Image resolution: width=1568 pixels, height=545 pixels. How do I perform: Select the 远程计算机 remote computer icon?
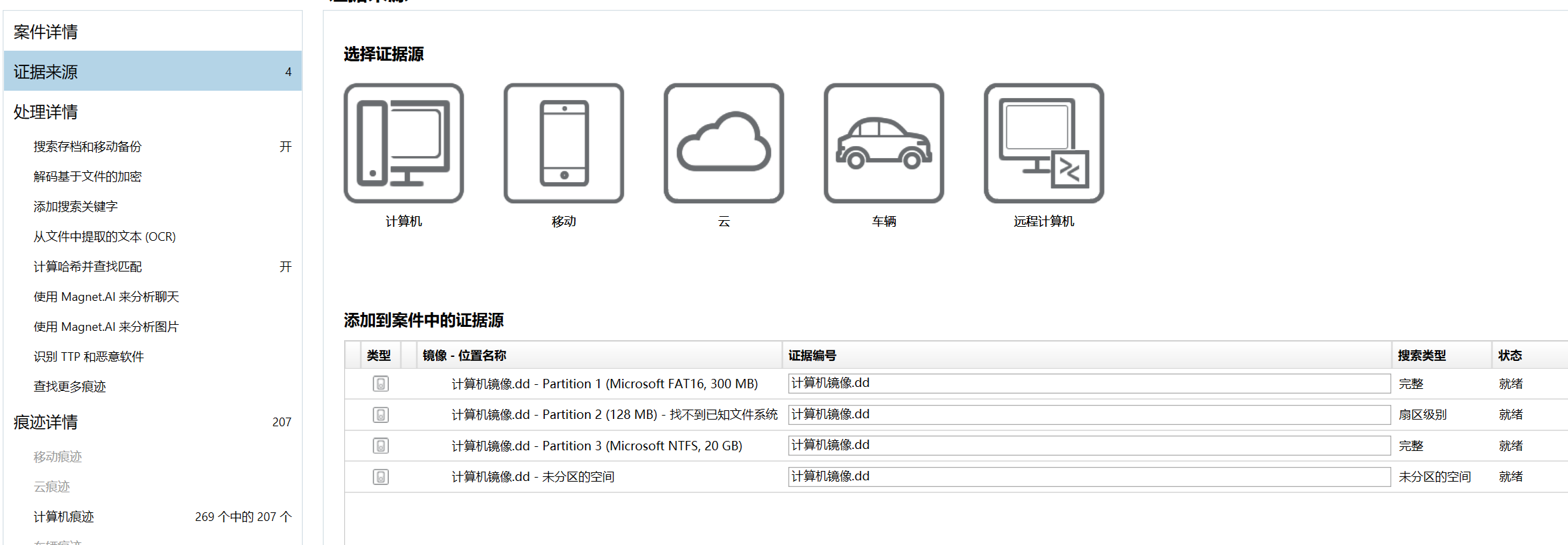point(1044,143)
